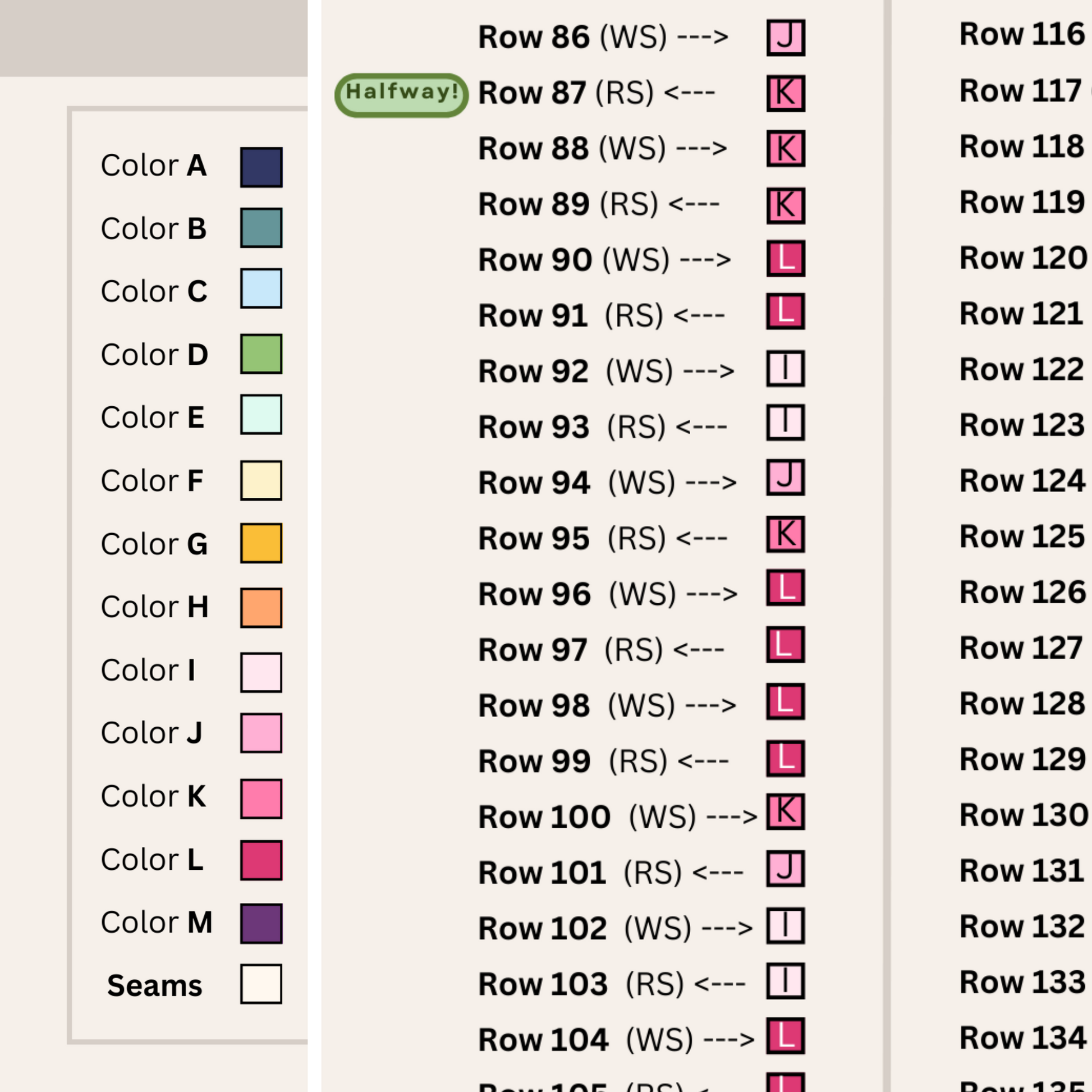
Task: Click the J color box on Row 94
Action: click(x=786, y=478)
